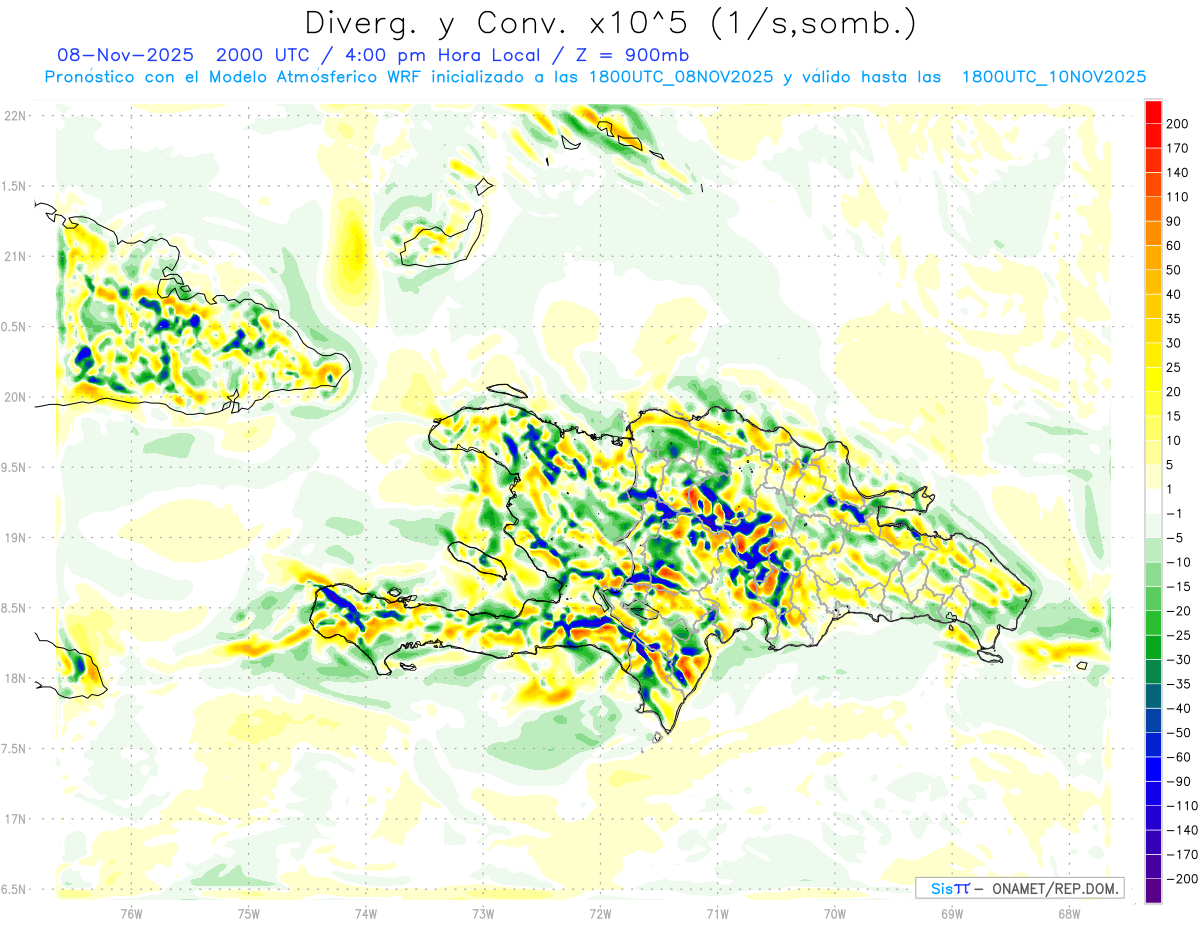
Task: Click the '-1' colorbar value
Action: click(1175, 514)
